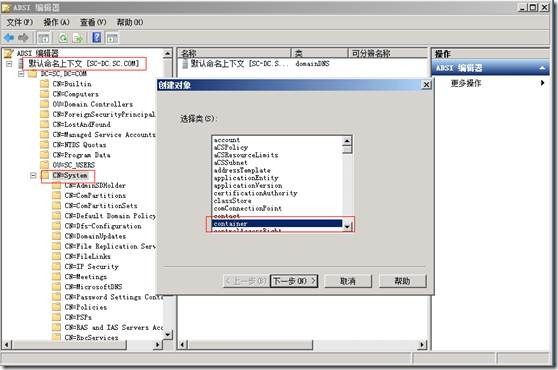Click the Next button in dialog
The width and height of the screenshot is (558, 370).
point(294,281)
